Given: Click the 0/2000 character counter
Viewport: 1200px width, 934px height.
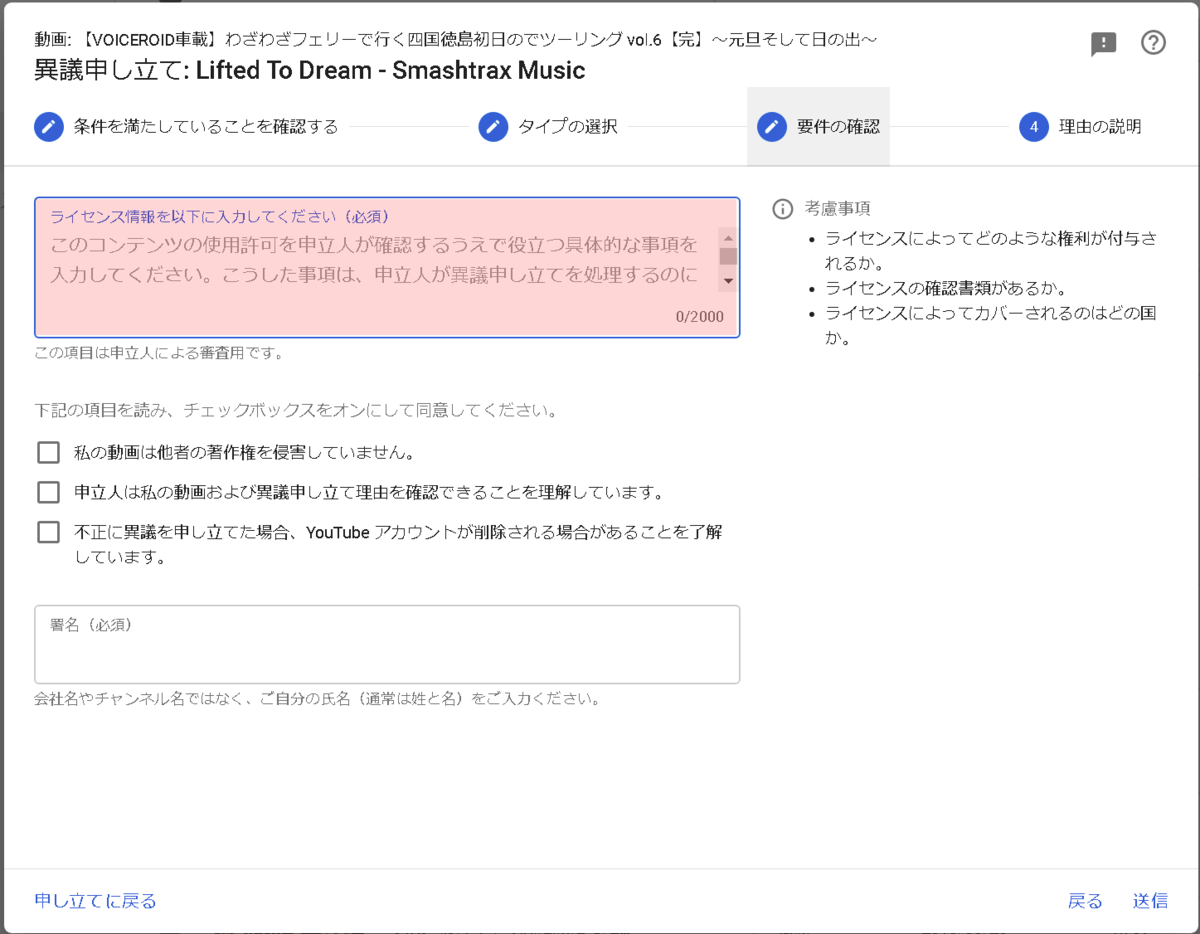Looking at the screenshot, I should (699, 317).
